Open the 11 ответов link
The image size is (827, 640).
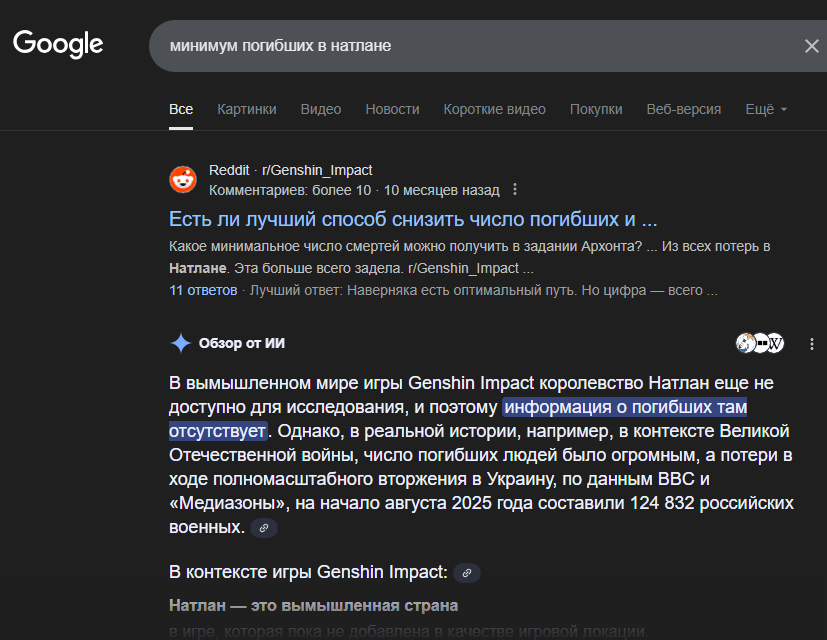[203, 290]
